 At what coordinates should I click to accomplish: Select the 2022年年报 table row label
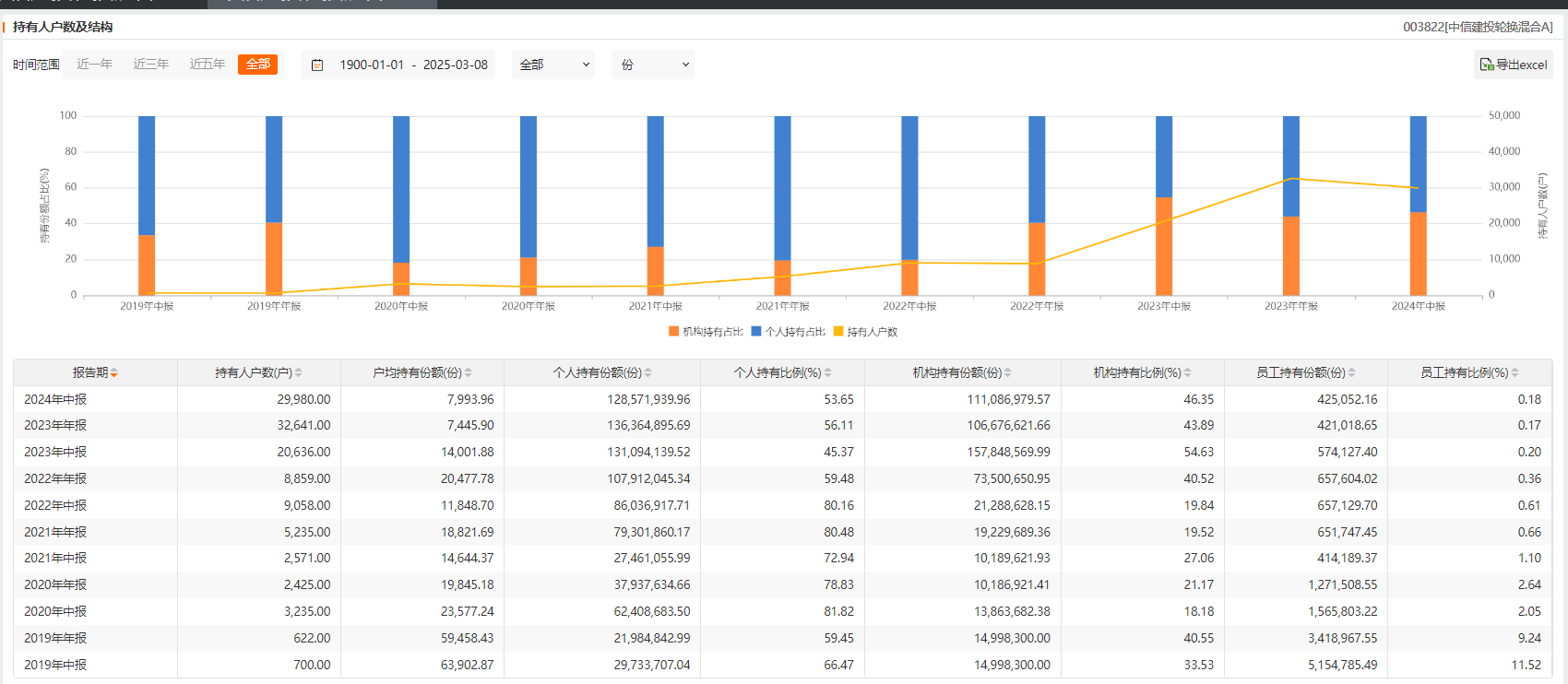click(55, 479)
